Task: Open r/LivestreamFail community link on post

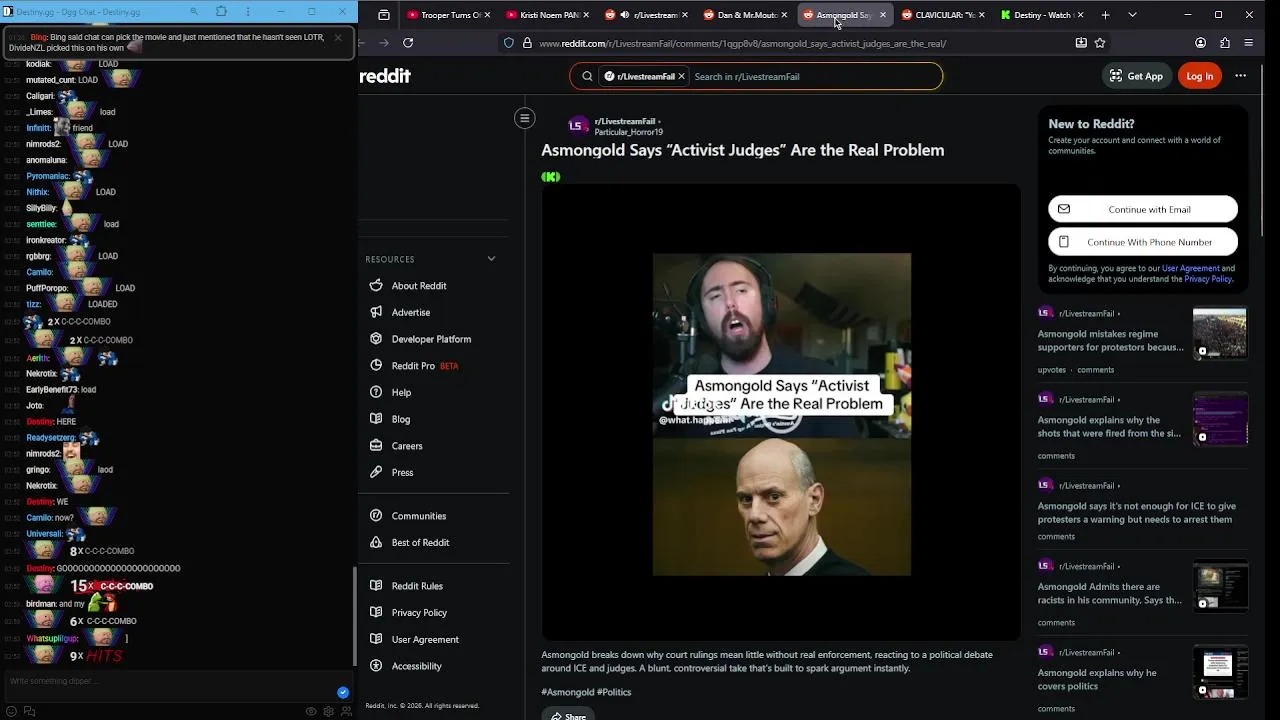Action: 625,121
